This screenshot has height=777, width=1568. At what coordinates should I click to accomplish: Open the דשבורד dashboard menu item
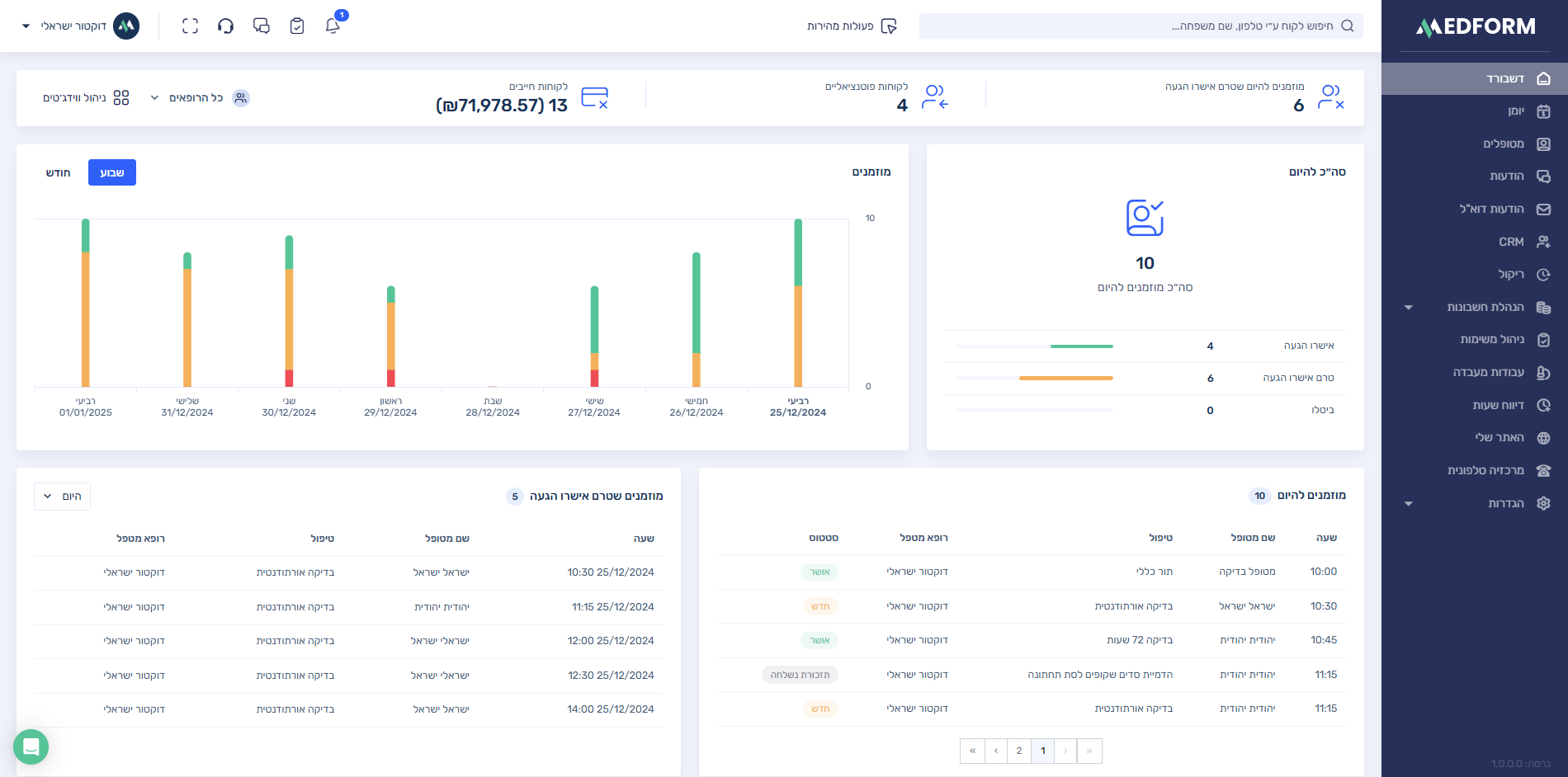coord(1475,78)
